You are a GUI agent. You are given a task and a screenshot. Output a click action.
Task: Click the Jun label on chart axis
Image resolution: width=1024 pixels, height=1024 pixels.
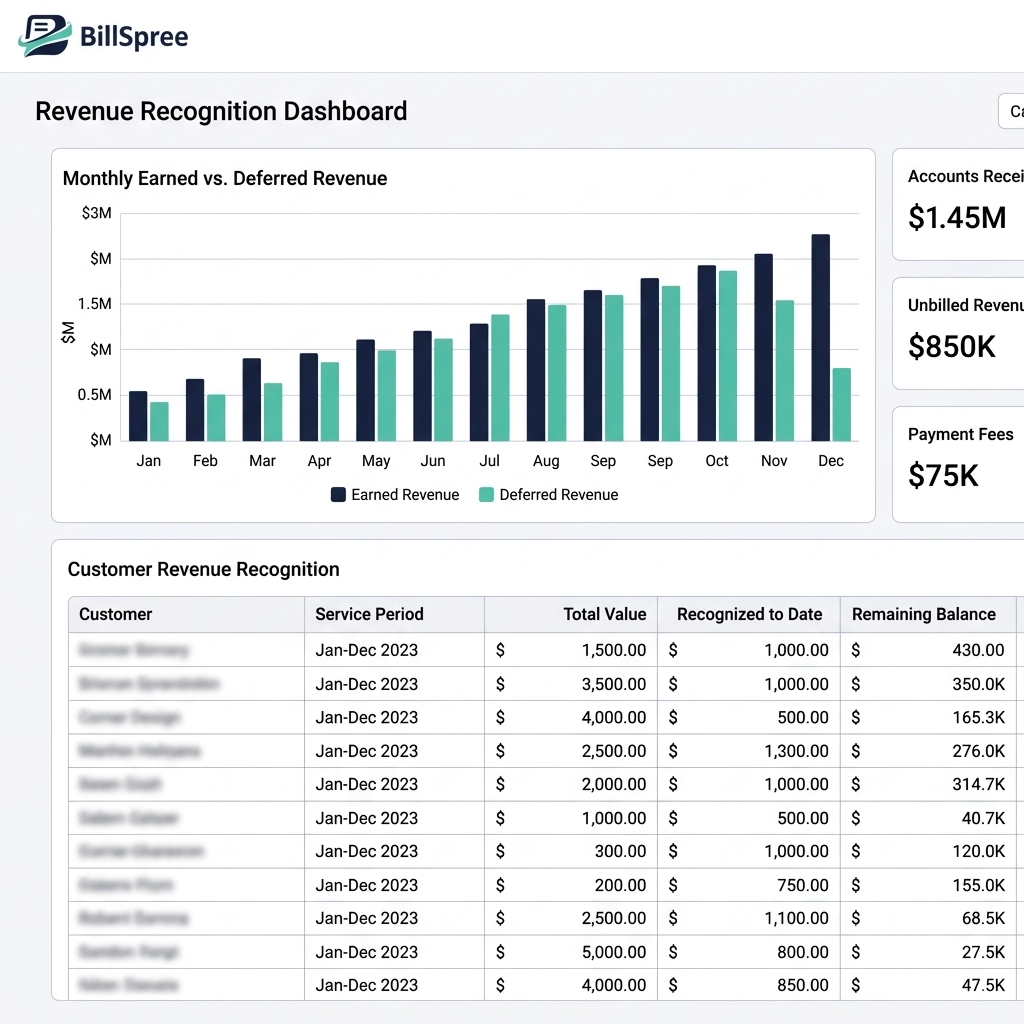point(432,460)
